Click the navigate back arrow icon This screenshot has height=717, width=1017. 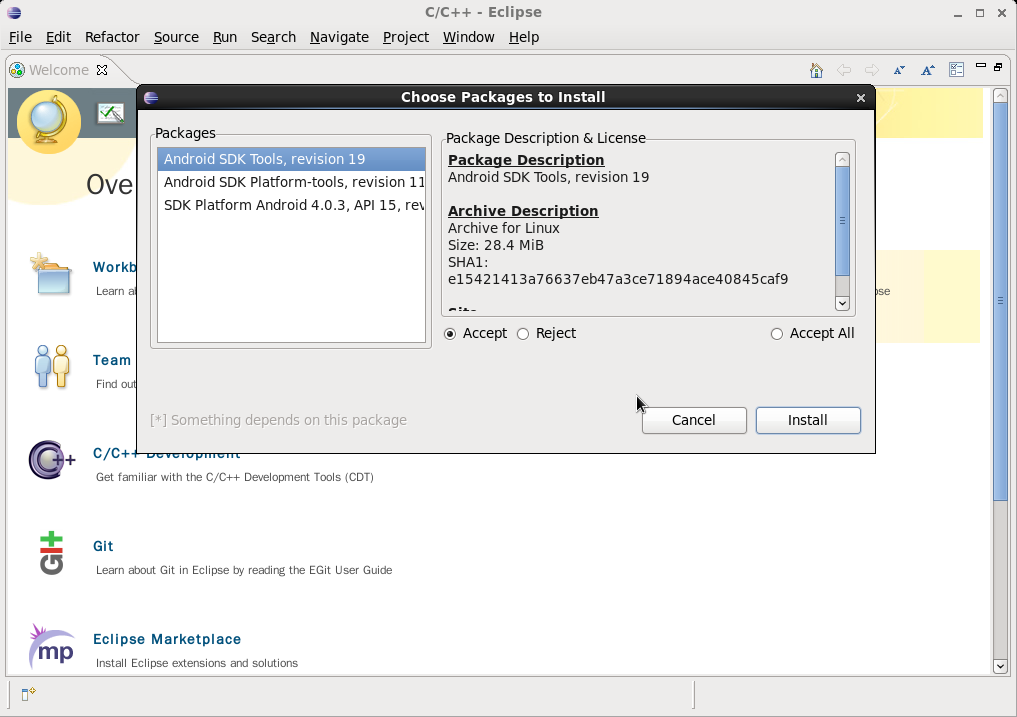tap(844, 70)
